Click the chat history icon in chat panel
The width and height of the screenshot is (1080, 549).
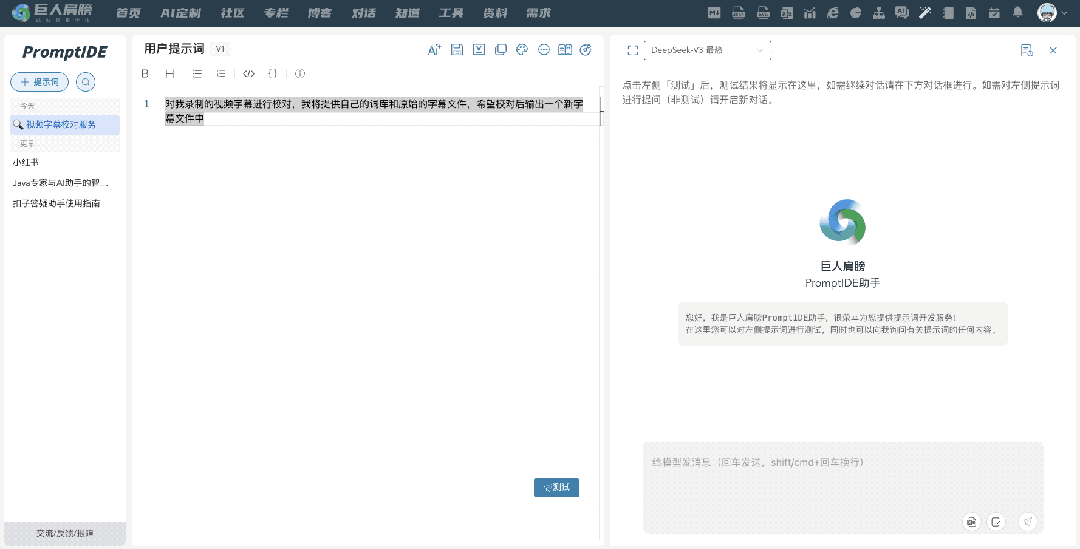click(x=1027, y=50)
